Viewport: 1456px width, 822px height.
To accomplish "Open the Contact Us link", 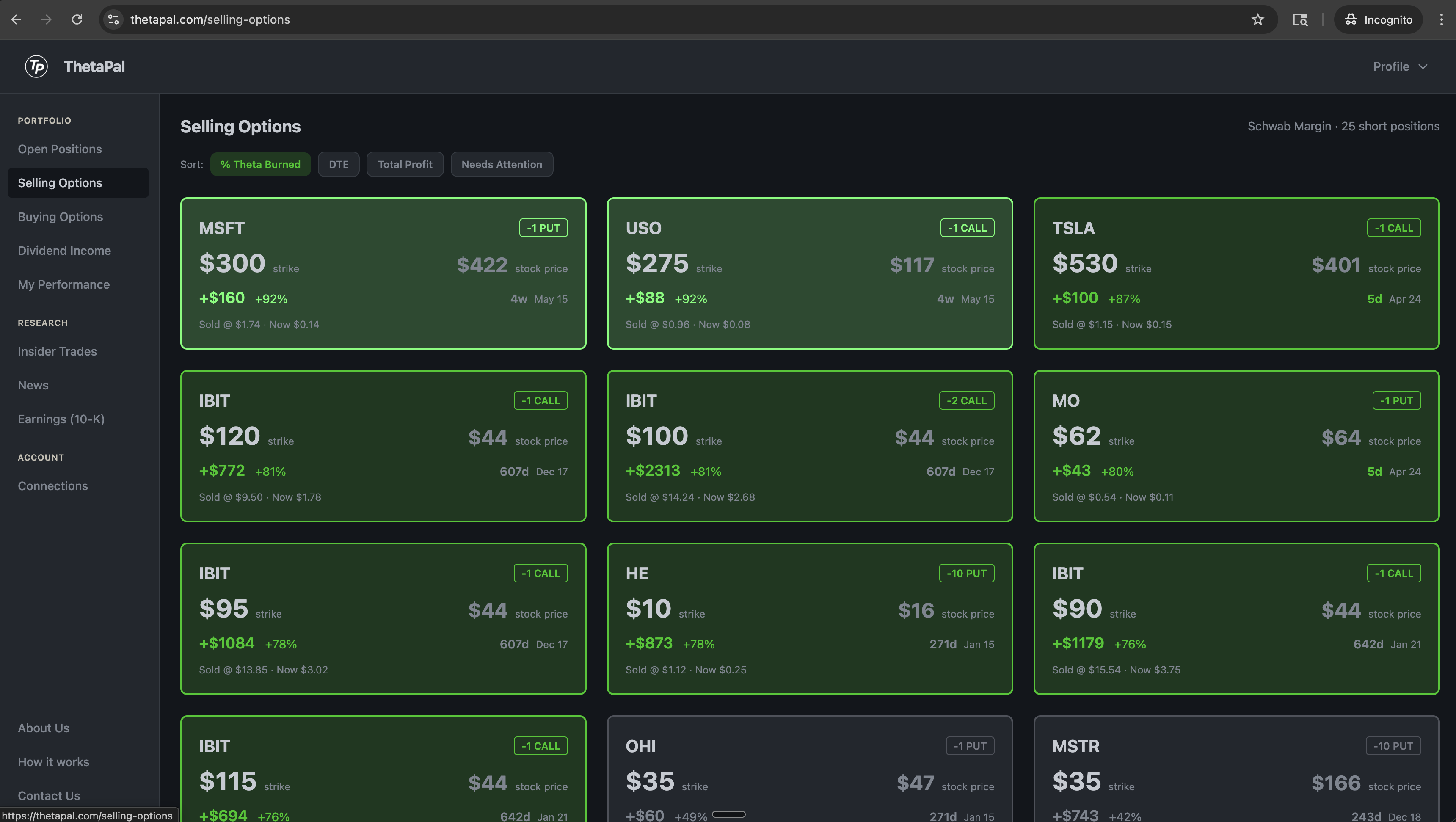I will (x=49, y=795).
